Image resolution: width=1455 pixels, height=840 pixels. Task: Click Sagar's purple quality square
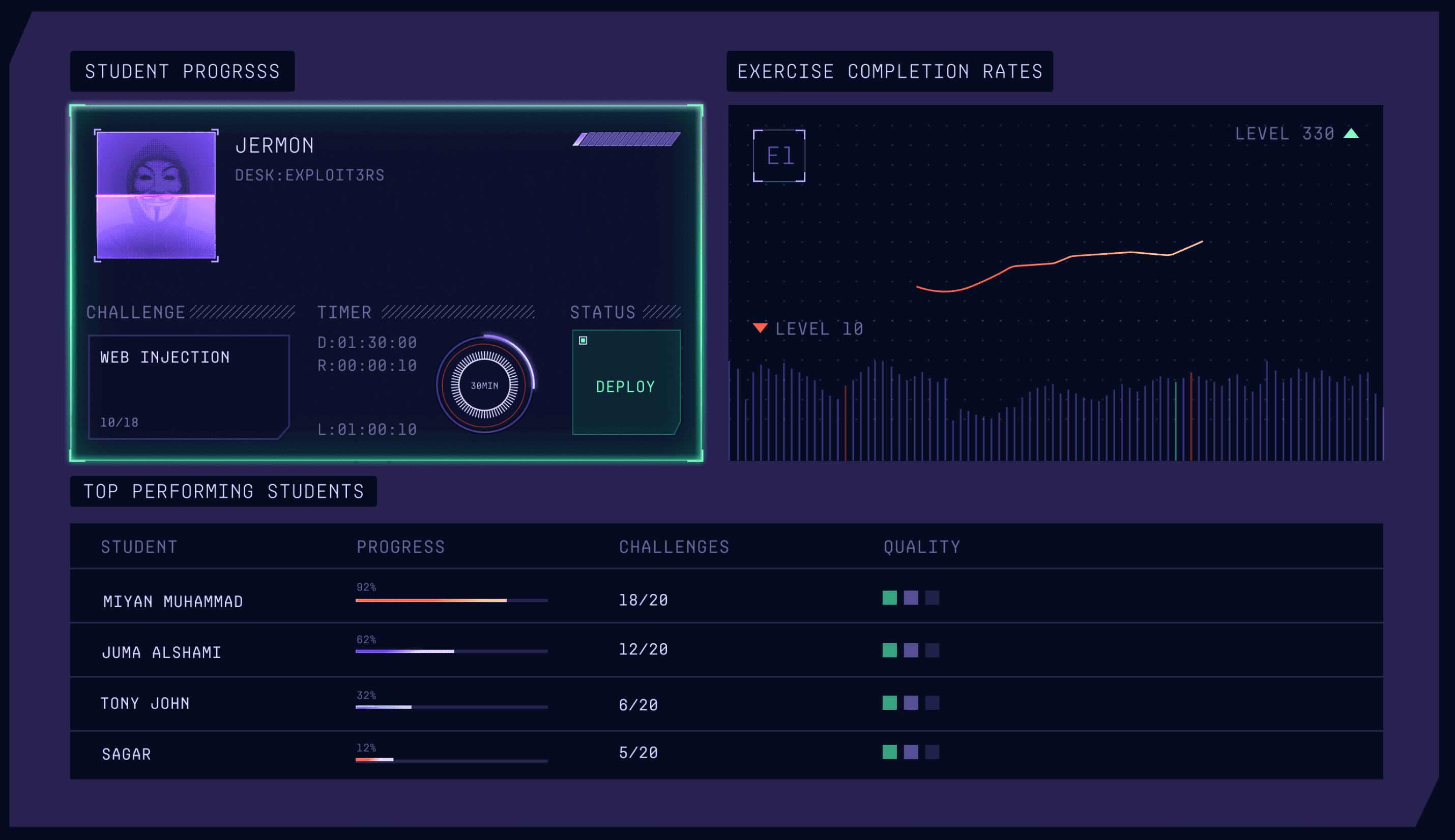911,752
